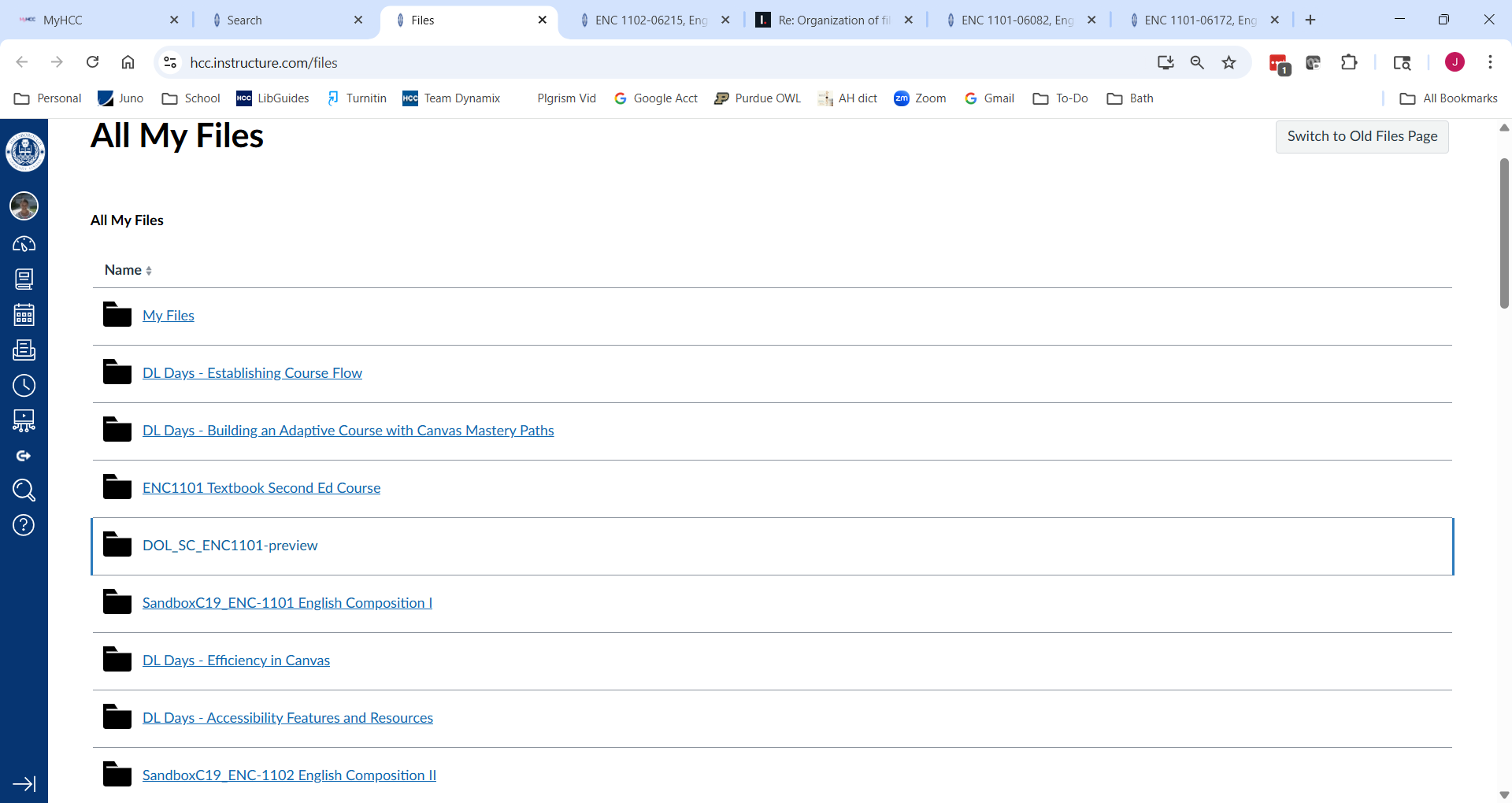The height and width of the screenshot is (803, 1512).
Task: Open the sidebar search magnifier icon
Action: pyautogui.click(x=24, y=490)
